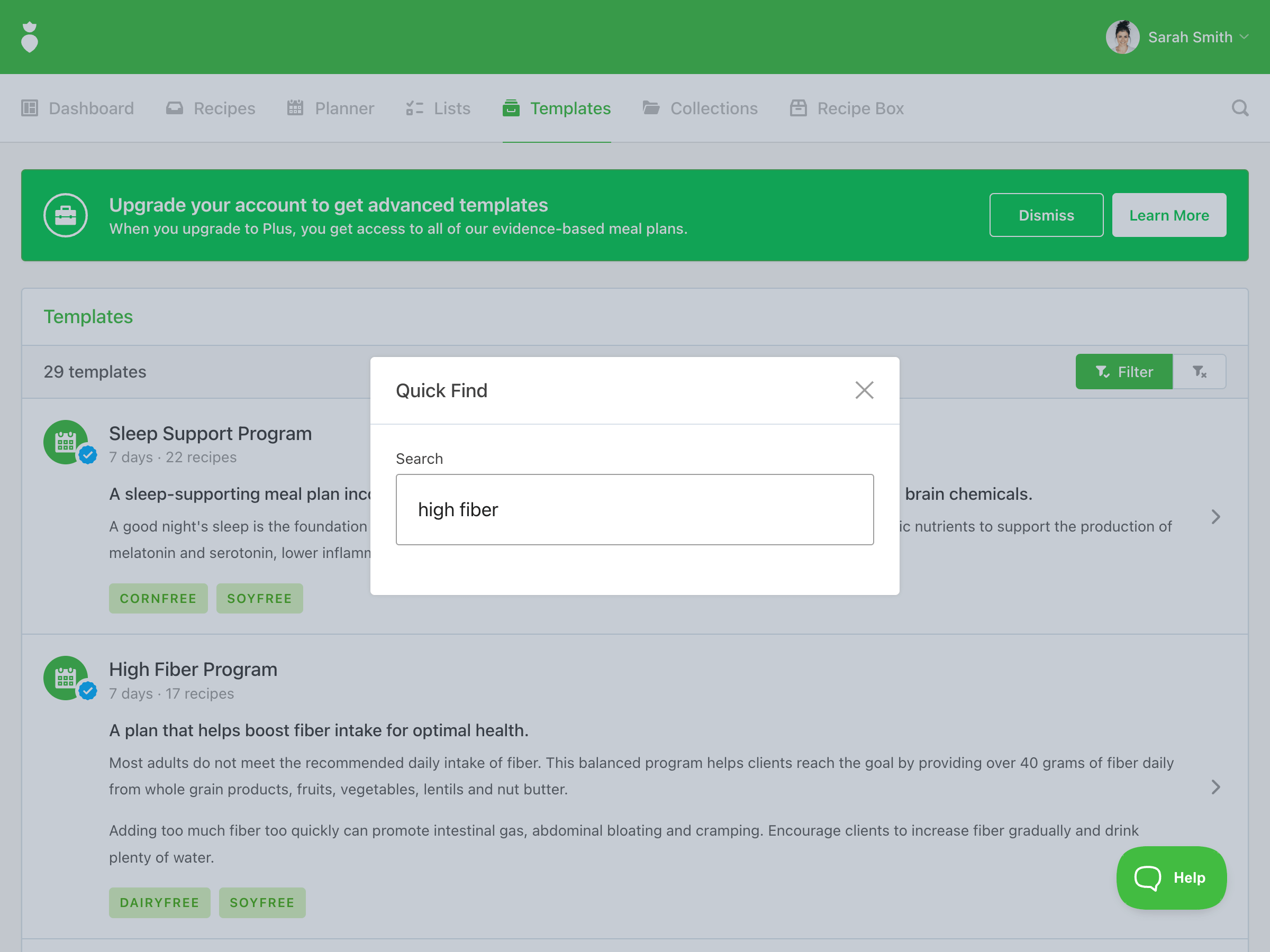Expand Sleep Support Program chevron

[1215, 516]
